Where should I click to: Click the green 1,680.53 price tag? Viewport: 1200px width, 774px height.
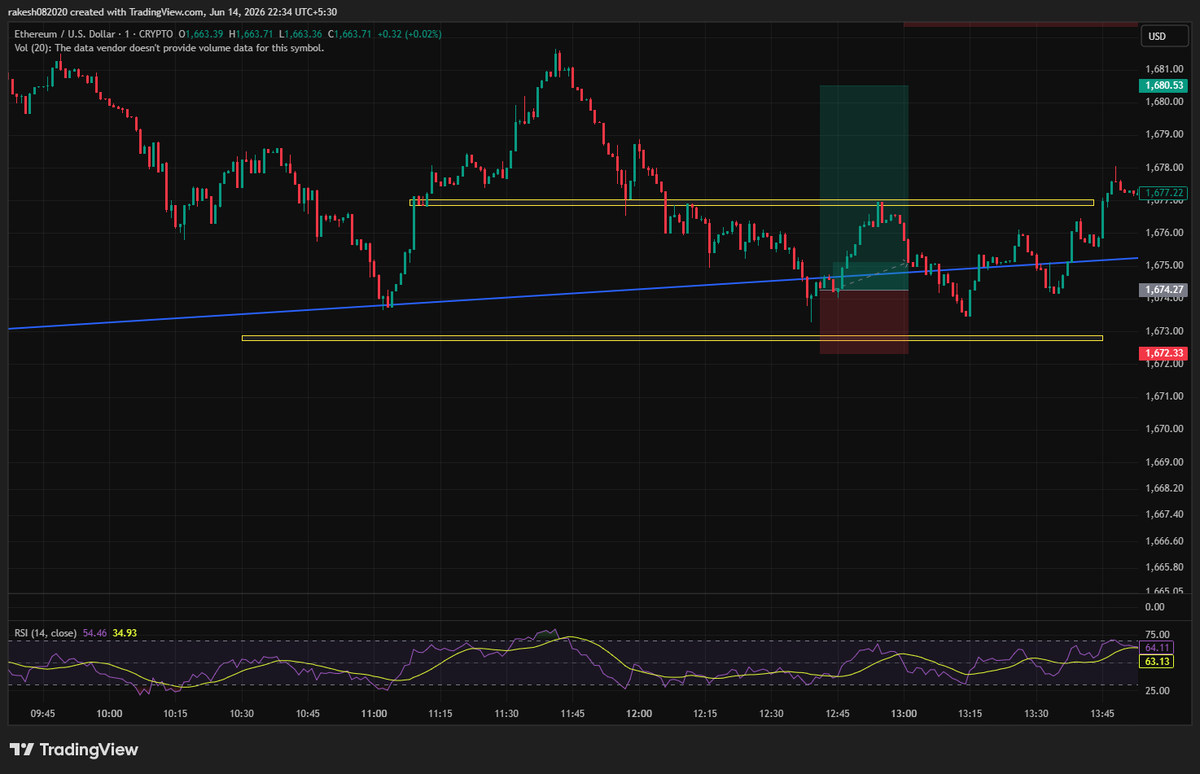(x=1165, y=86)
